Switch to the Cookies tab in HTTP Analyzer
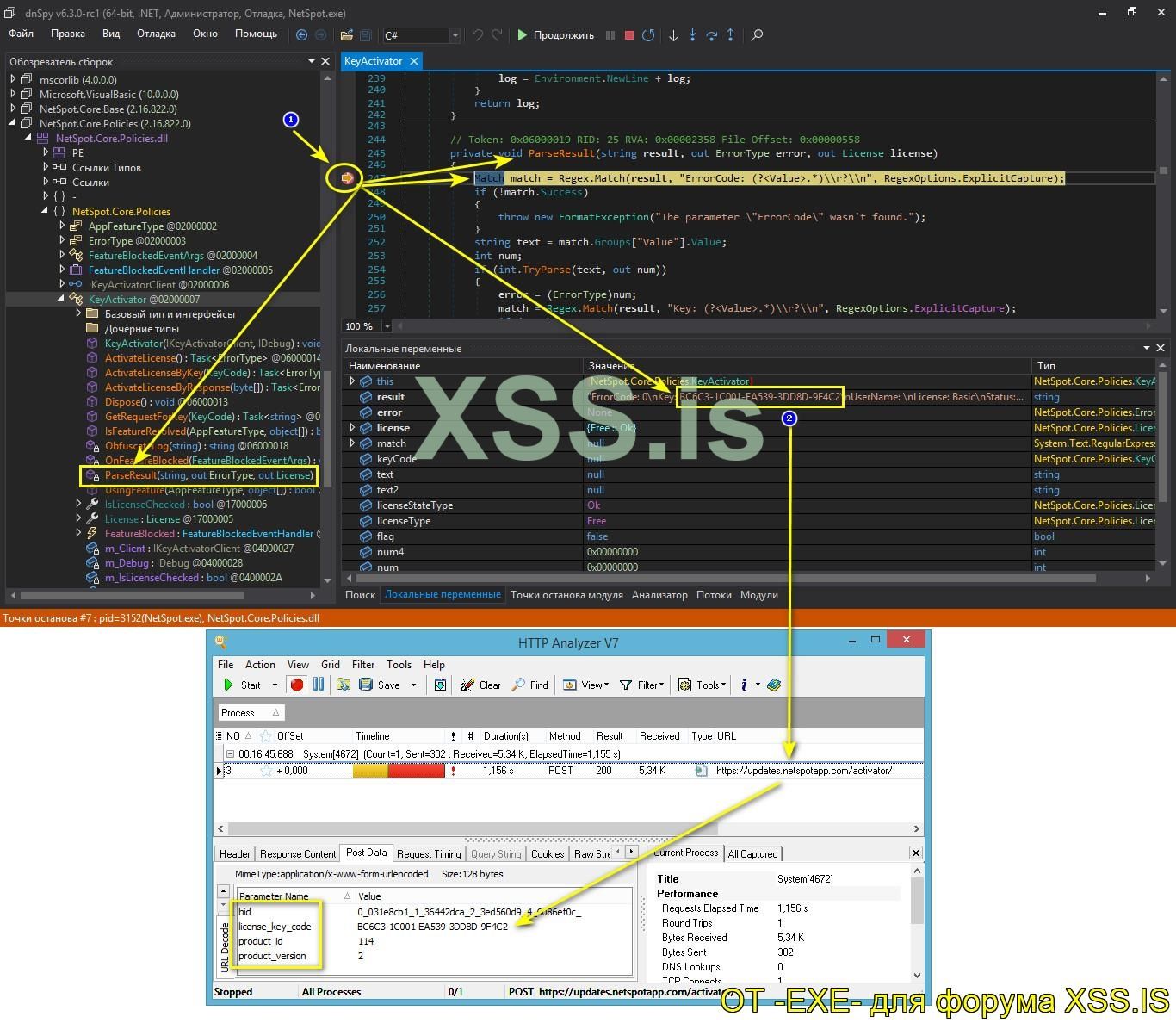Image resolution: width=1176 pixels, height=1023 pixels. 548,854
